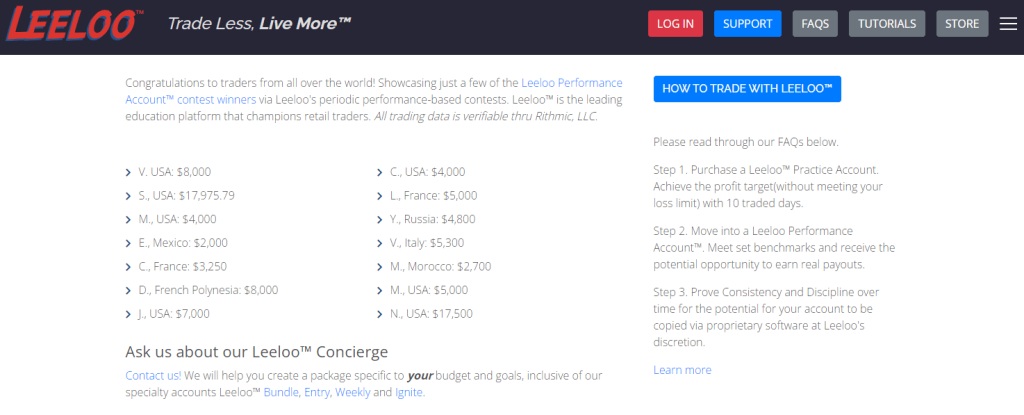This screenshot has height=415, width=1024.
Task: Follow the Learn more link
Action: [682, 370]
